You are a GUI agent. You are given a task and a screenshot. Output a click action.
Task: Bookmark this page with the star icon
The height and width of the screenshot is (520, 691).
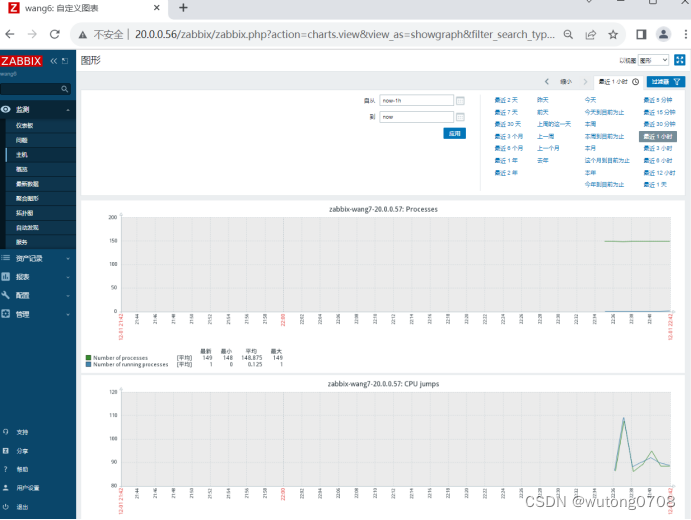(x=613, y=34)
